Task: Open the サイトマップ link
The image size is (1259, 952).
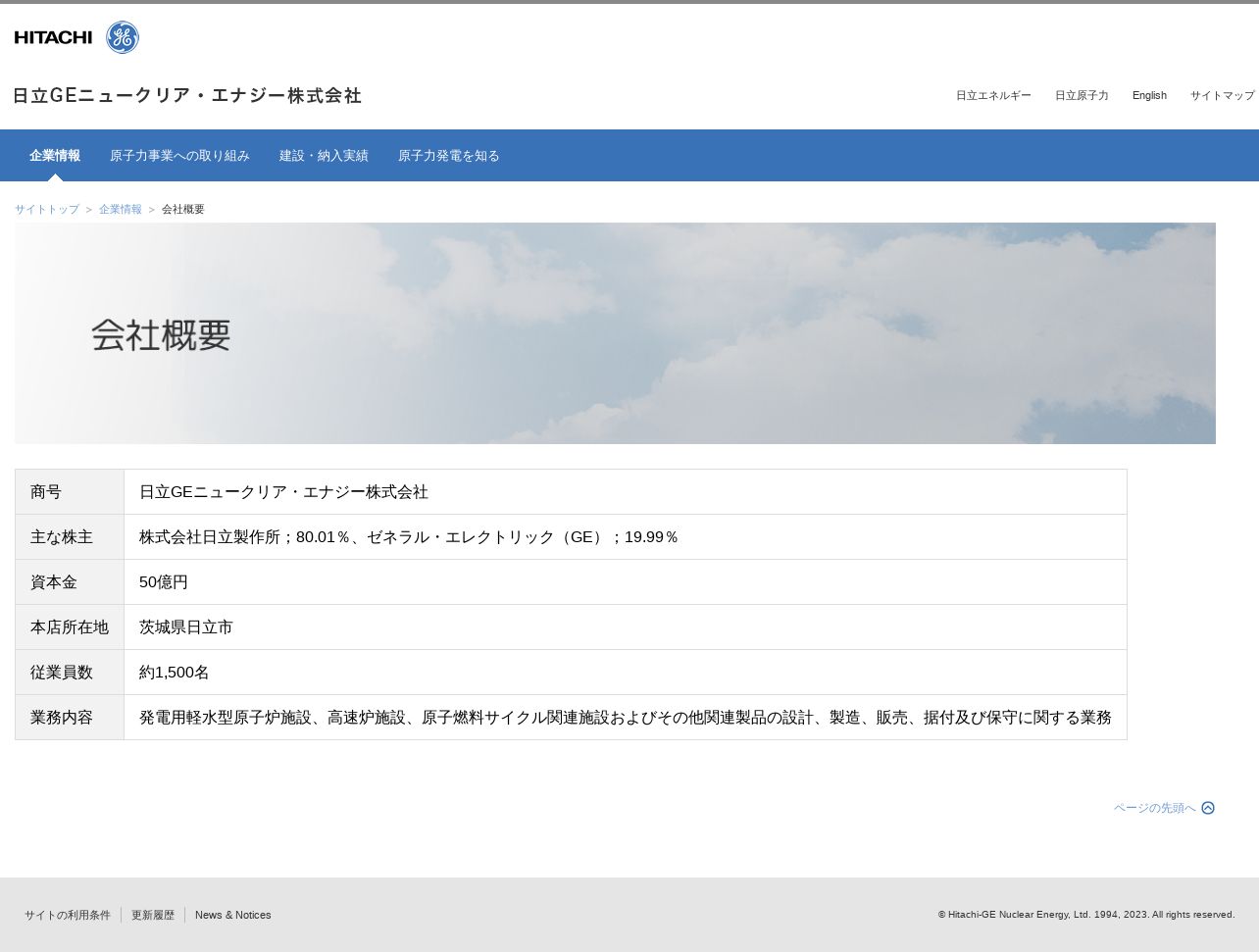Action: tap(1222, 95)
